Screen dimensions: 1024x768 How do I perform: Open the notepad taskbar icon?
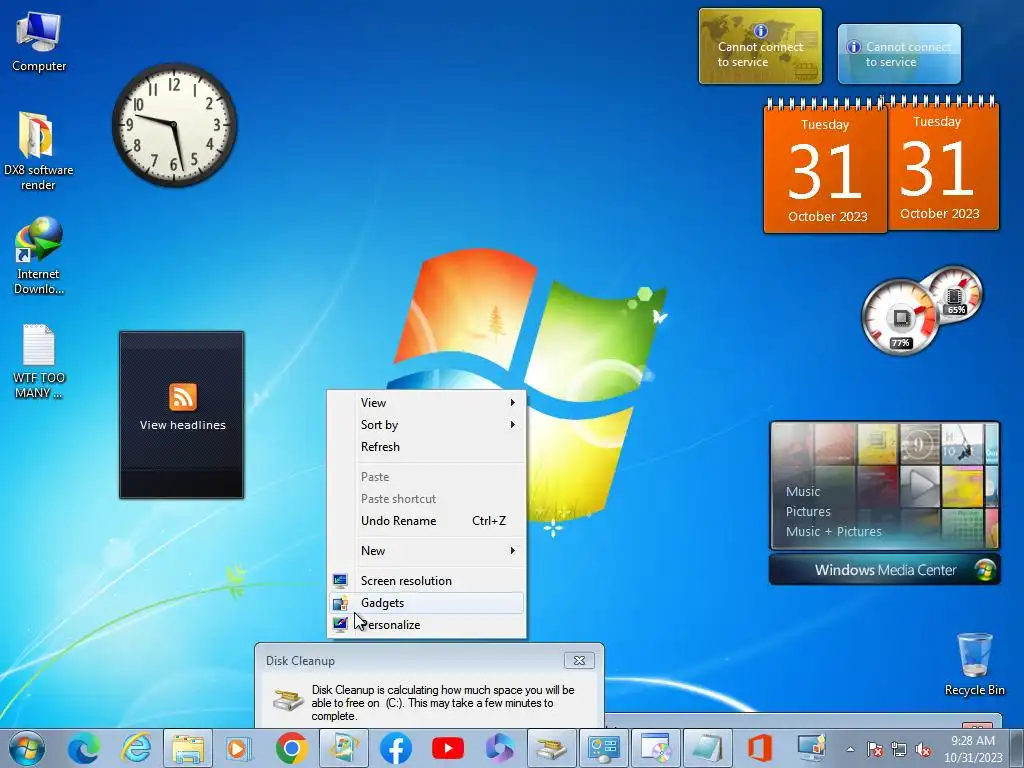coord(707,748)
